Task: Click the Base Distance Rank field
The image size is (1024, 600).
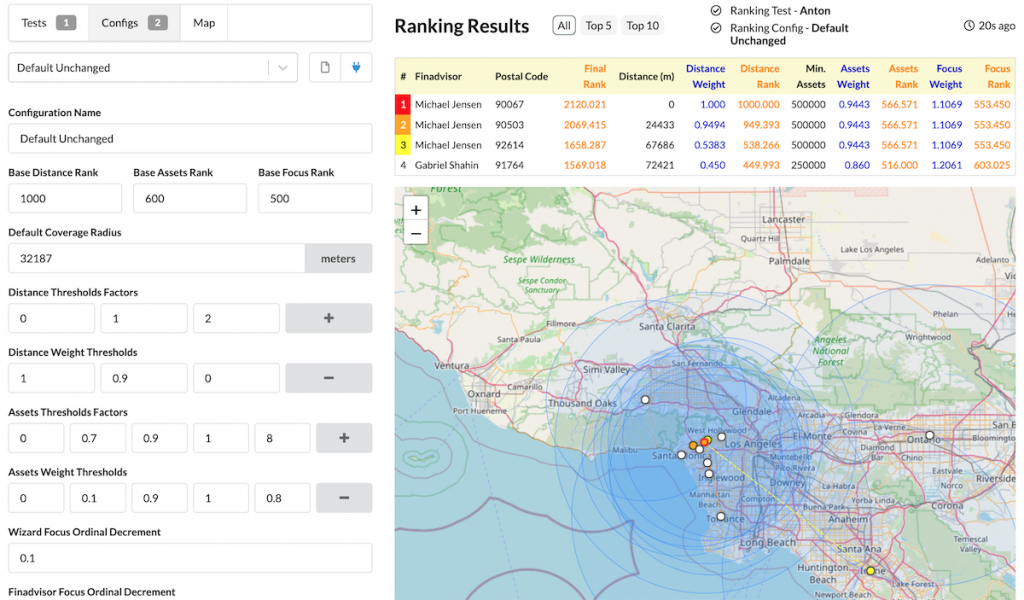Action: [x=65, y=198]
